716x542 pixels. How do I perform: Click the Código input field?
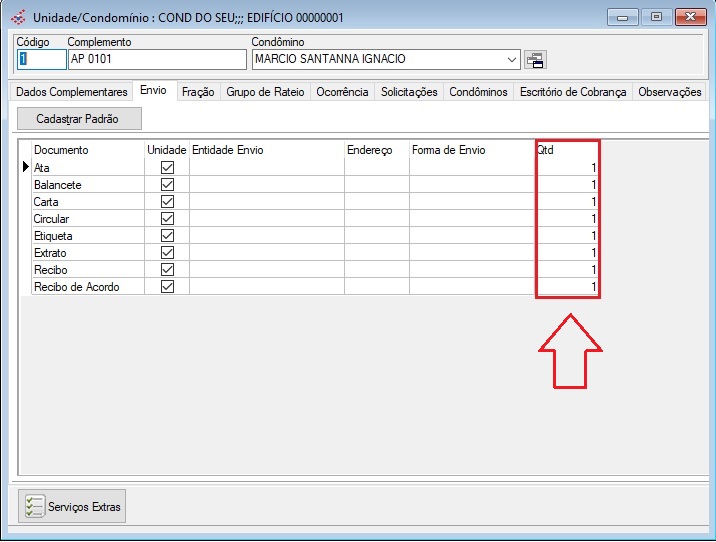coord(40,60)
